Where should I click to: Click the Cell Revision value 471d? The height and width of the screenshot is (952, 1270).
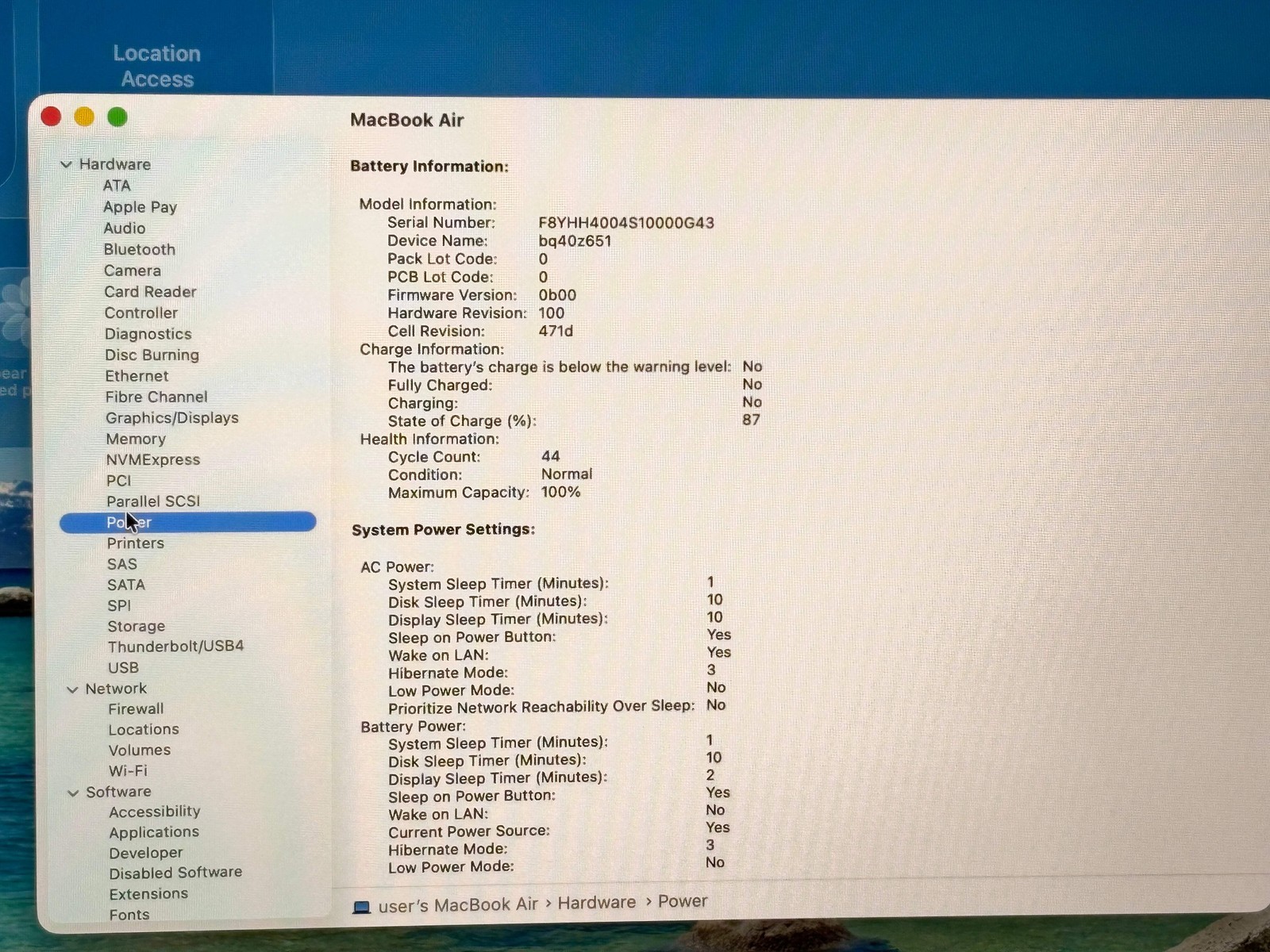click(556, 331)
